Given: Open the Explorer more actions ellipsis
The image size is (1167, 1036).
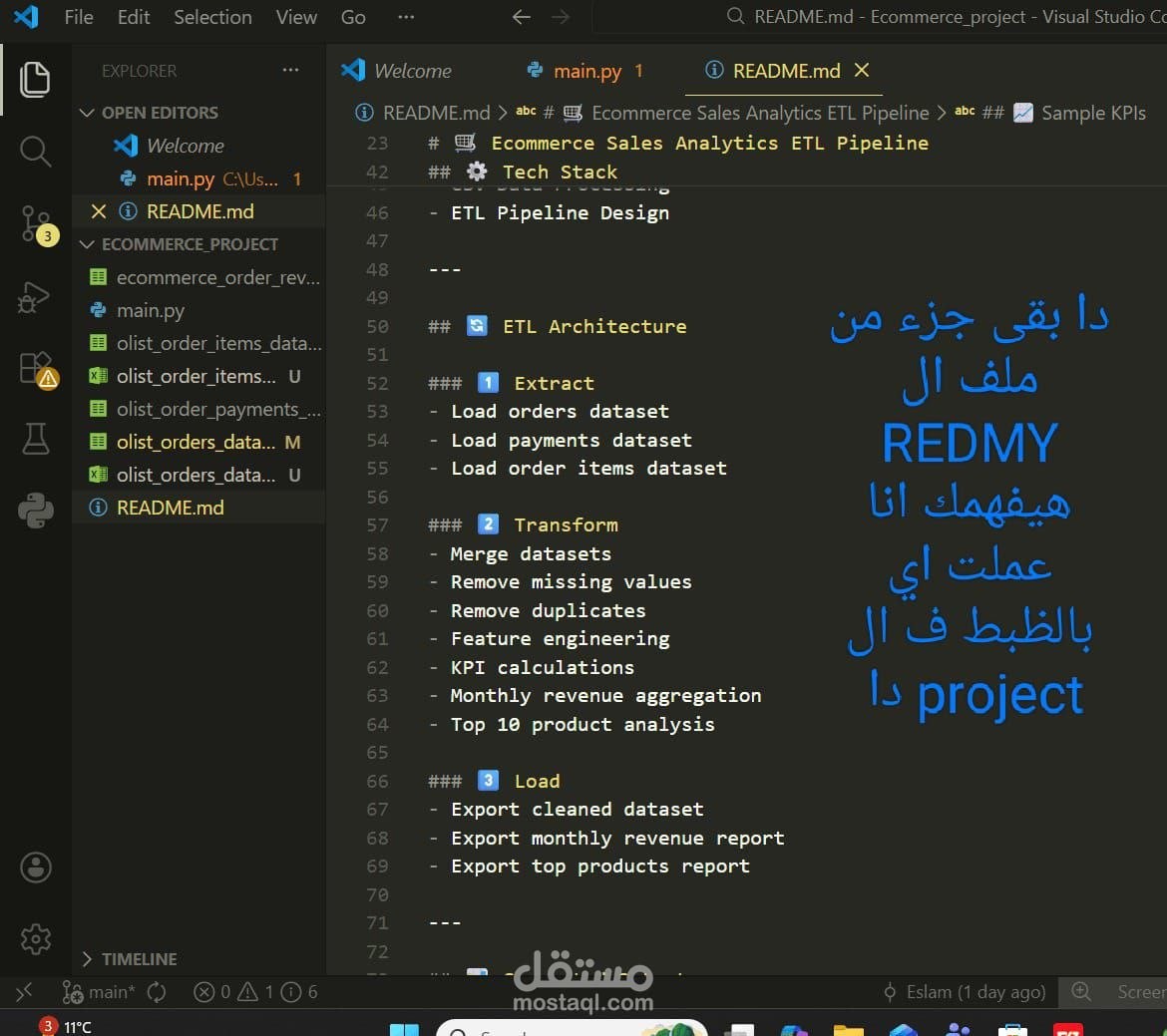Looking at the screenshot, I should [290, 70].
